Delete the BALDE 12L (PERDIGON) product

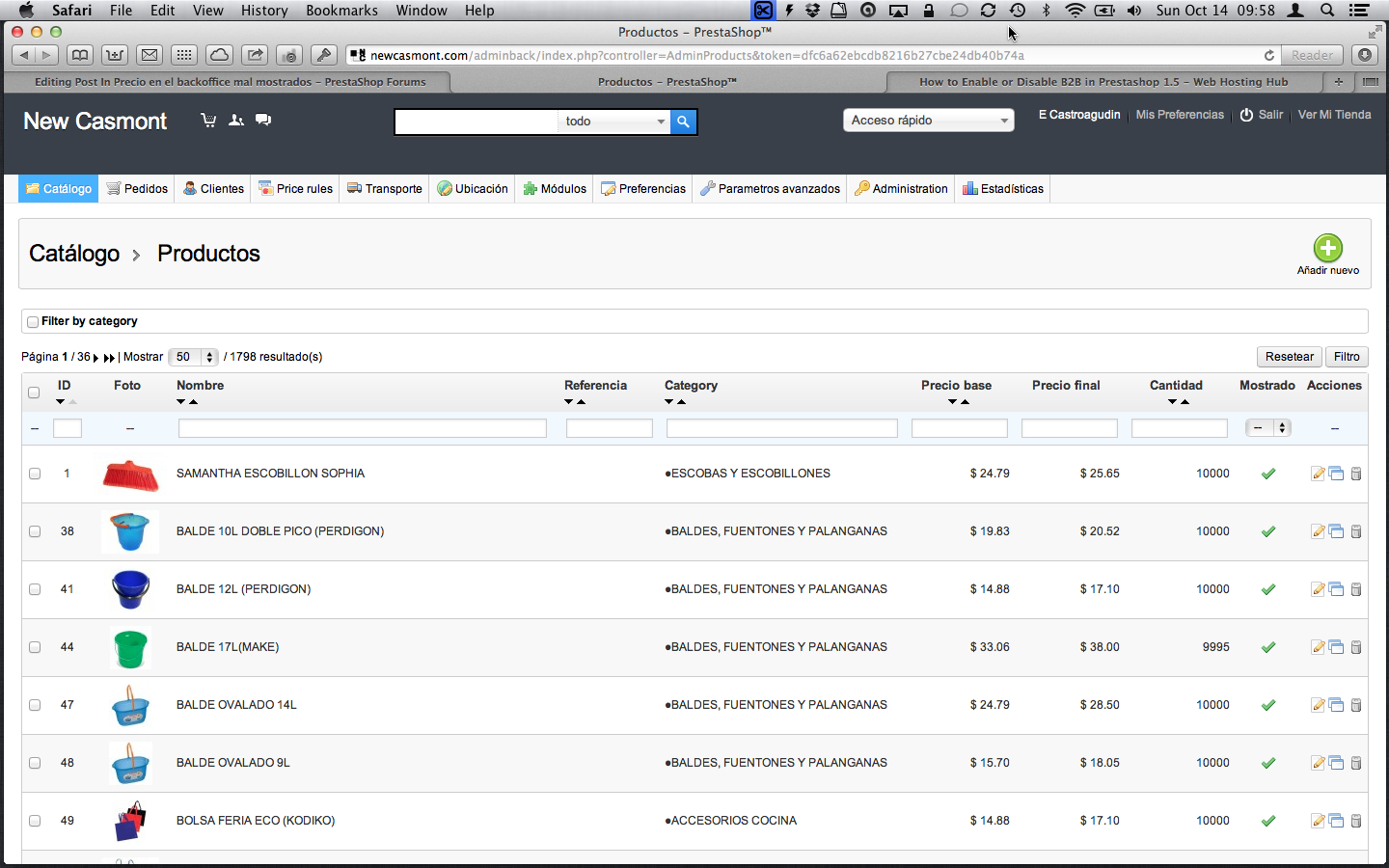point(1356,589)
